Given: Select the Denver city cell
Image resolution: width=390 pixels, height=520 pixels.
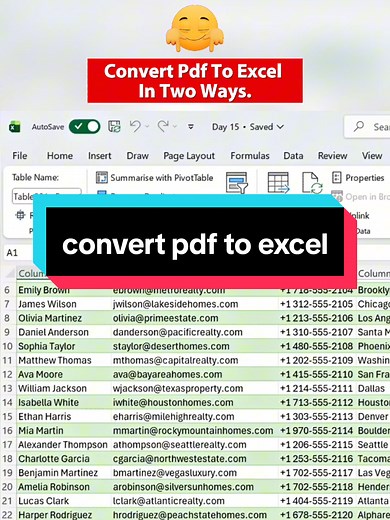Looking at the screenshot, I should tap(373, 416).
